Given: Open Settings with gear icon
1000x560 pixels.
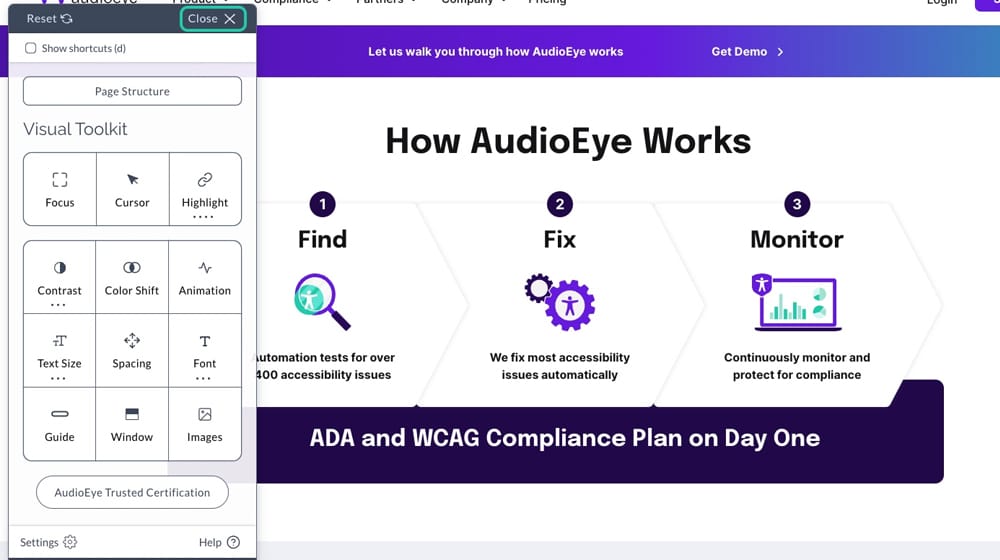Looking at the screenshot, I should point(48,542).
